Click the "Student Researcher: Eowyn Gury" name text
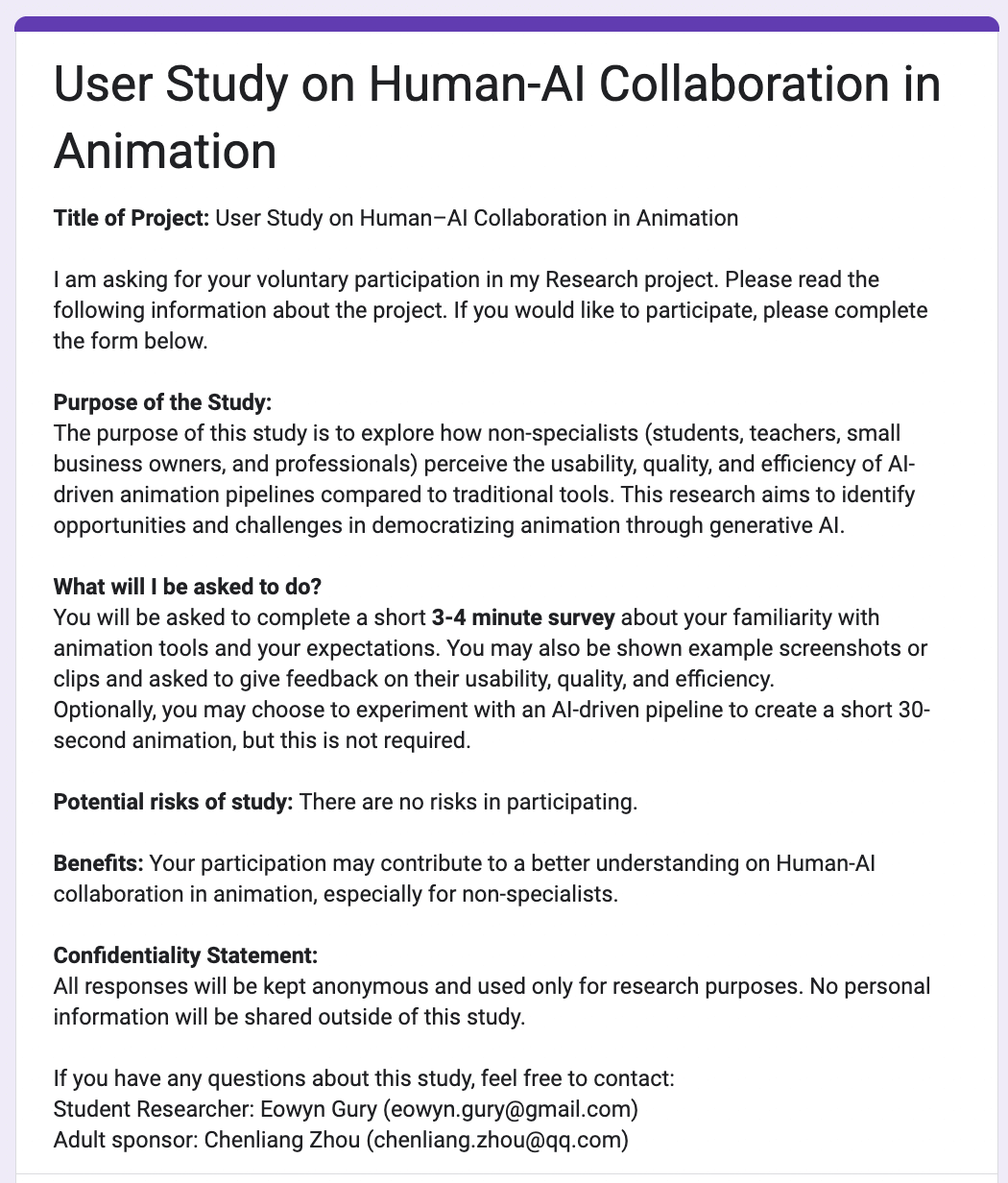 [214, 1110]
